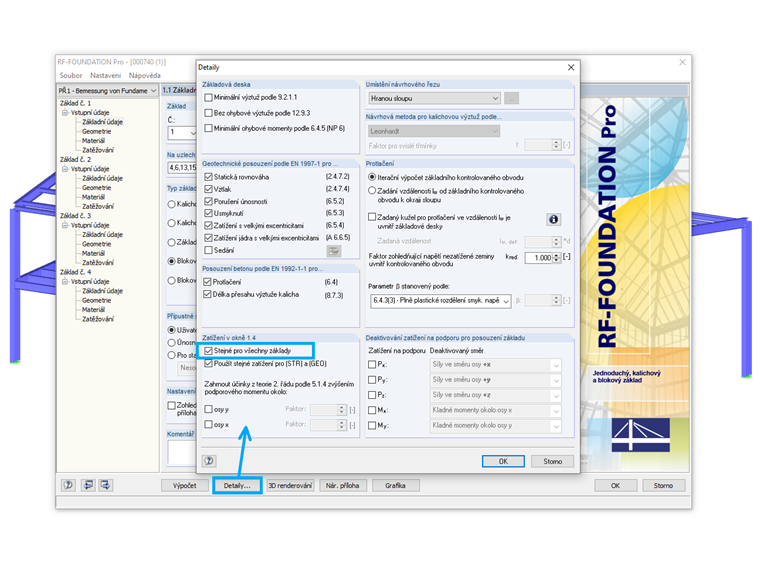Open Py deactivated direction dropdown
This screenshot has width=760, height=570.
(x=495, y=380)
